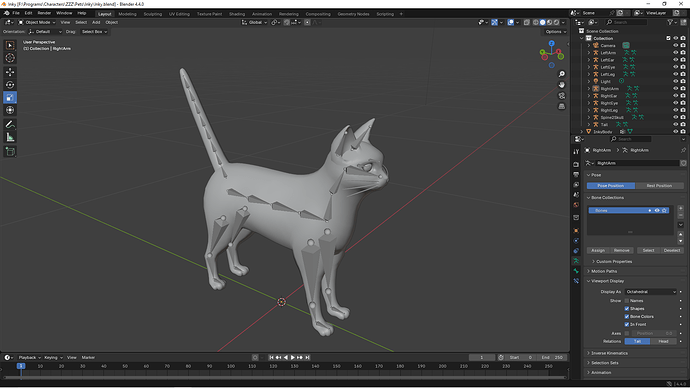Select the Transform tool

(x=10, y=110)
